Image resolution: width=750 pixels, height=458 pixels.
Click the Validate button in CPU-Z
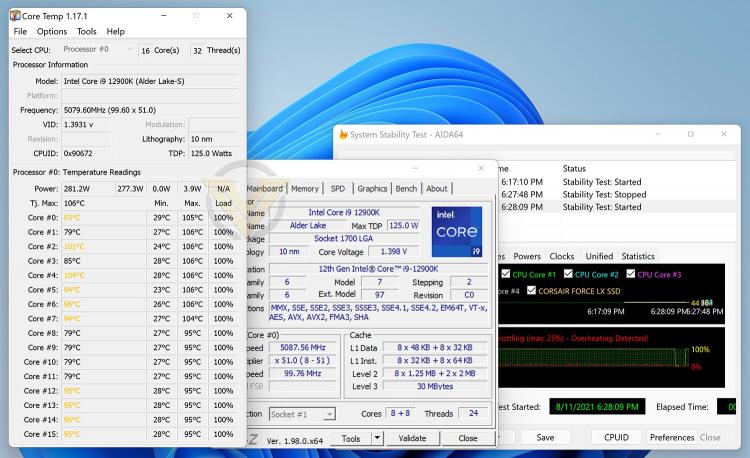point(412,438)
